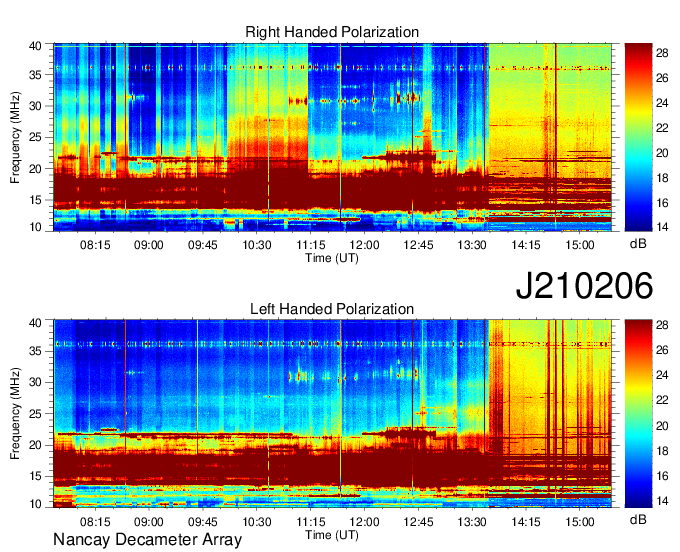The height and width of the screenshot is (552, 680).
Task: Click the 12:45 time tick of Right Handed plot
Action: pyautogui.click(x=418, y=245)
